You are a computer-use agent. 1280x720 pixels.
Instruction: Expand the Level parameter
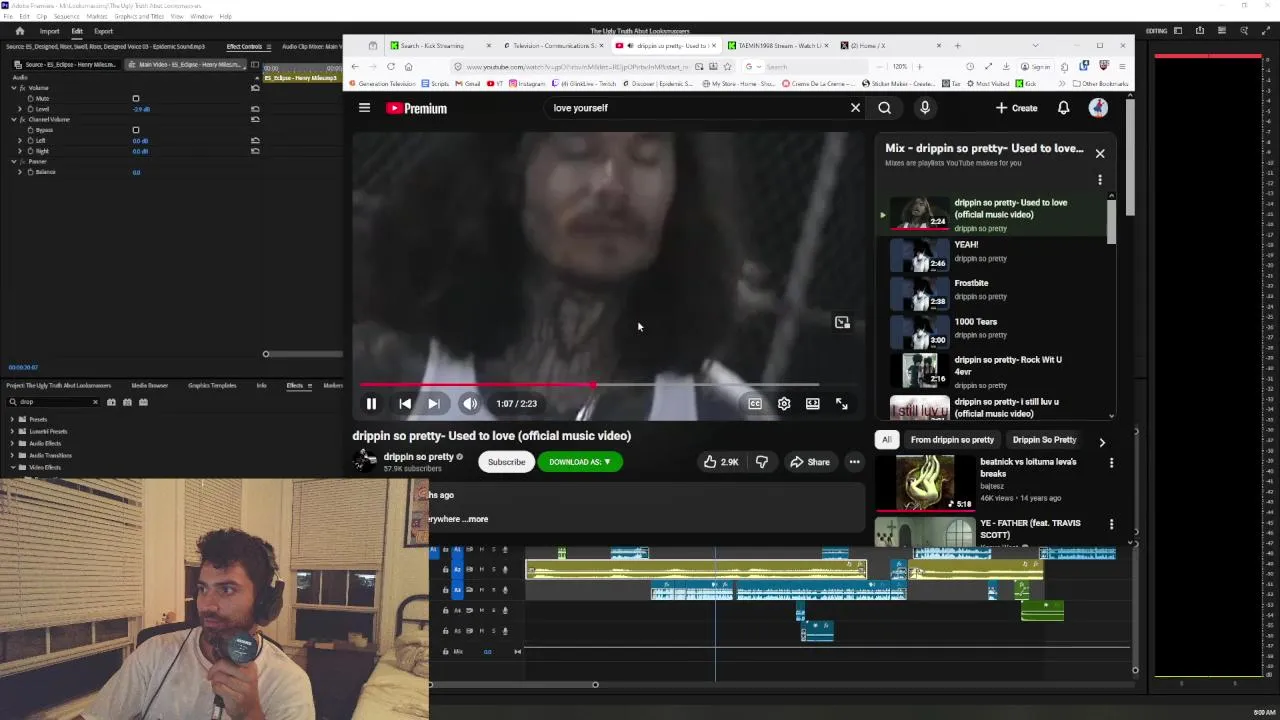coord(20,109)
